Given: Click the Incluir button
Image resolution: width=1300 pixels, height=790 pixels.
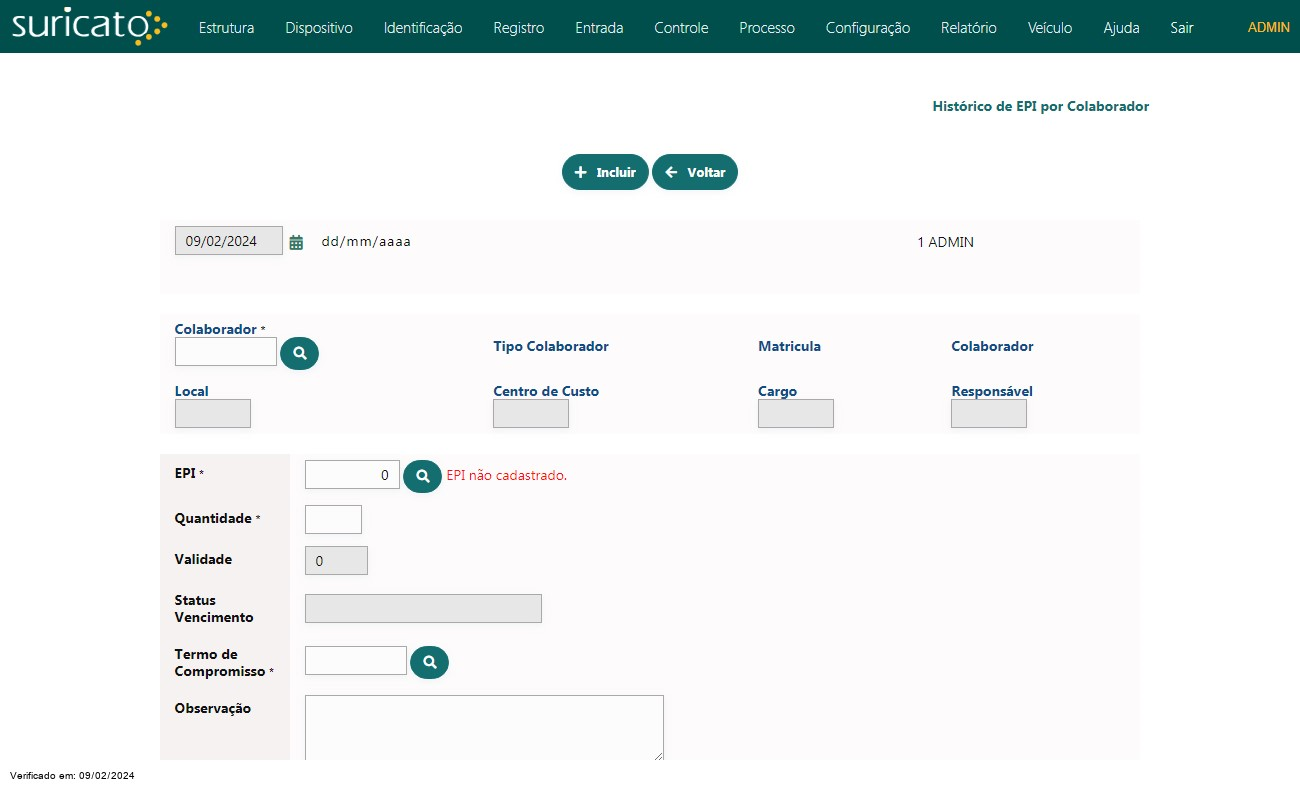Looking at the screenshot, I should coord(605,172).
